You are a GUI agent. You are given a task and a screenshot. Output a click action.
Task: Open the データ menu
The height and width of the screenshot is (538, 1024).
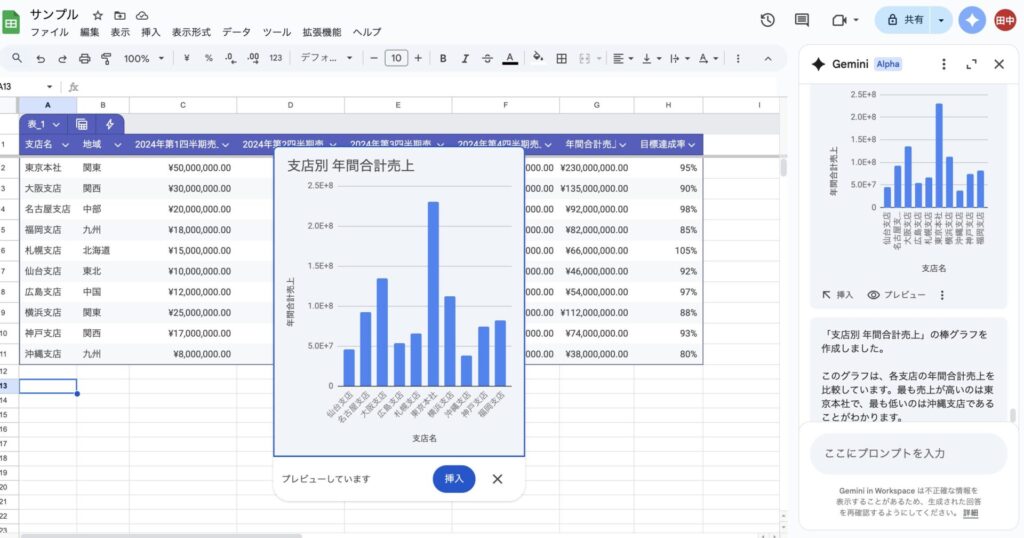coord(236,32)
